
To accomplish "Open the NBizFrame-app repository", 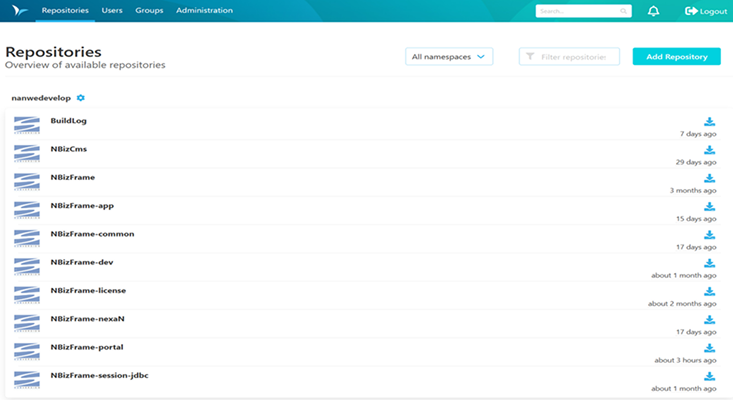I will tap(82, 206).
